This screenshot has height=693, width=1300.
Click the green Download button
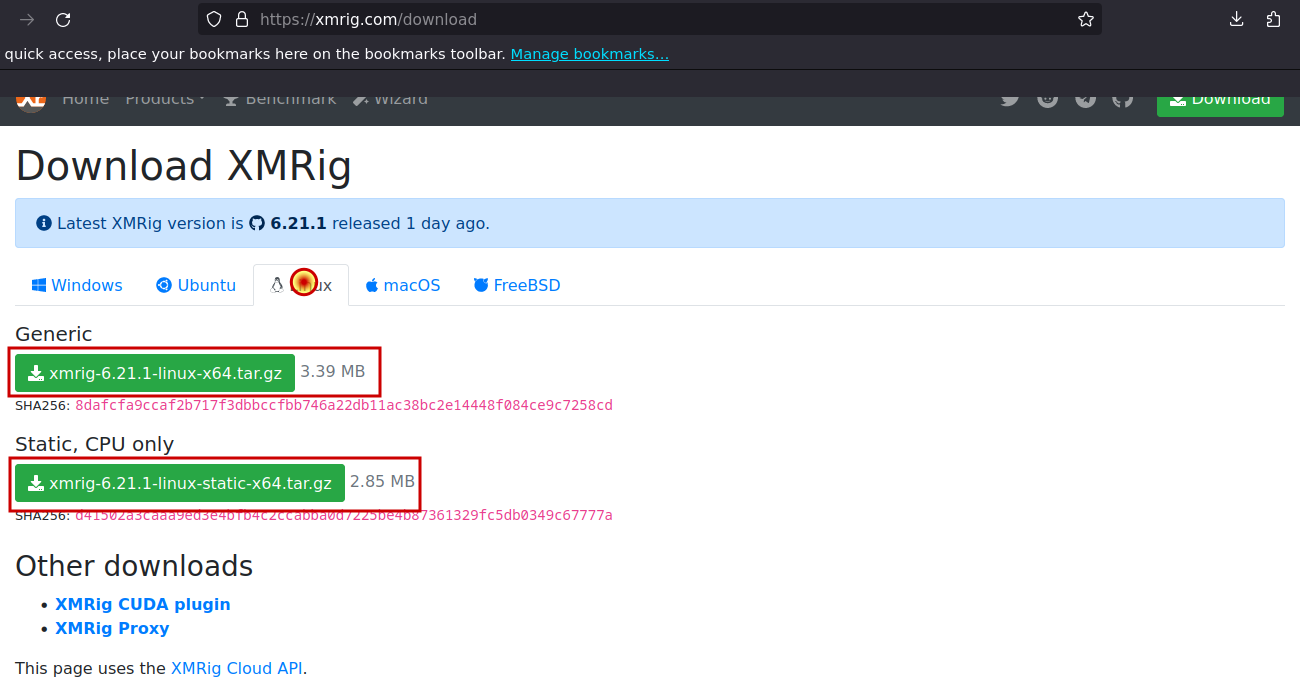[x=1220, y=98]
